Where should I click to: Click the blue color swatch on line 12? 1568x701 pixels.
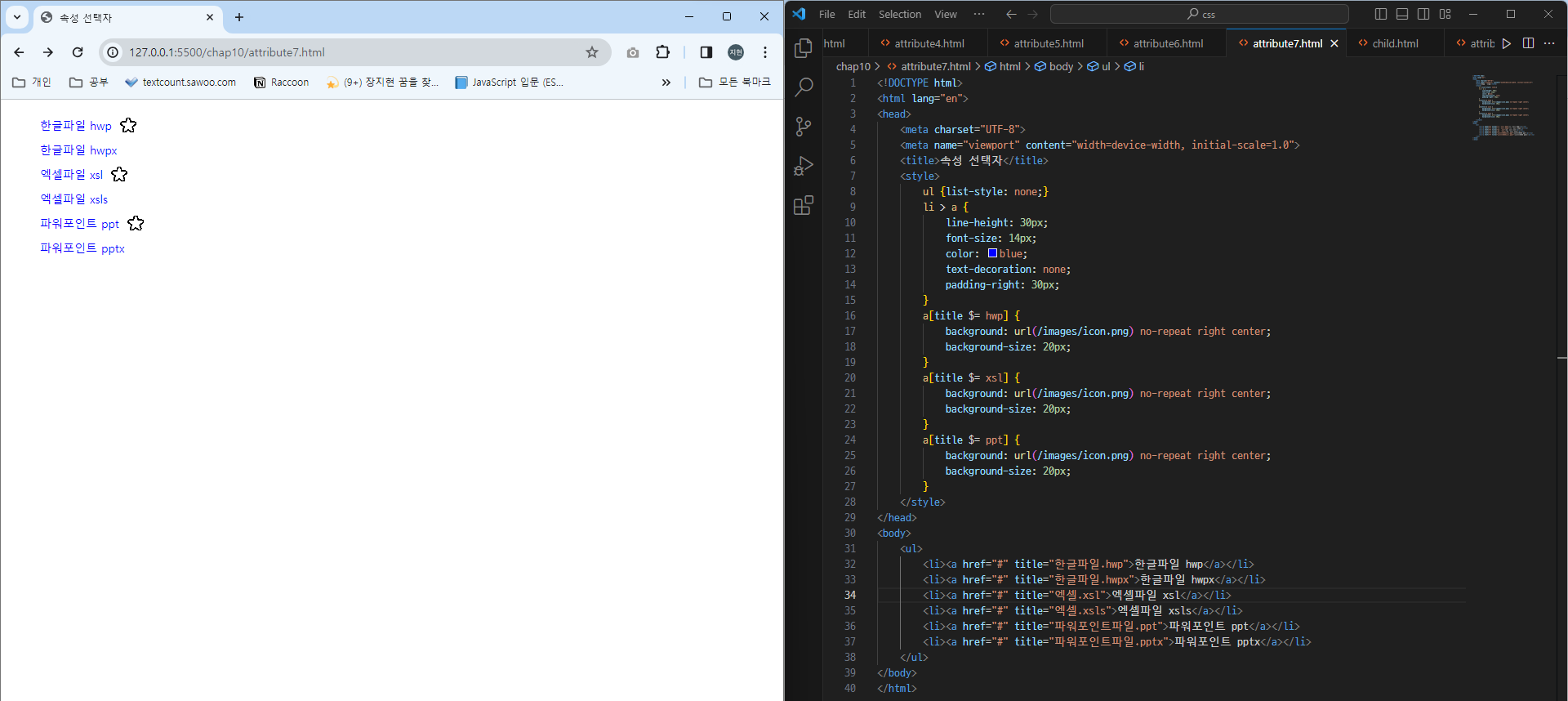(992, 253)
